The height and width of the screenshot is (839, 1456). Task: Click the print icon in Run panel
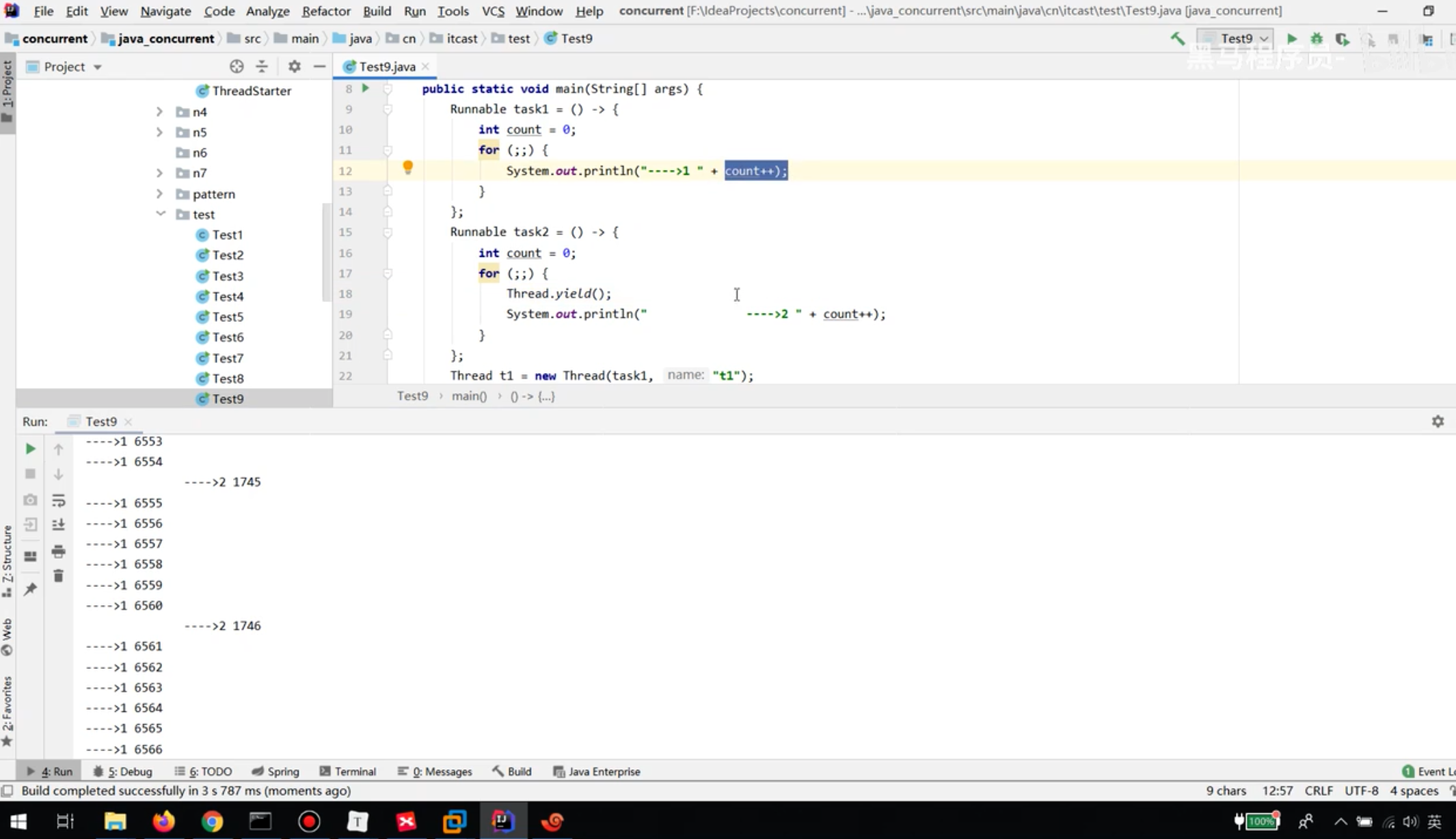pyautogui.click(x=58, y=551)
